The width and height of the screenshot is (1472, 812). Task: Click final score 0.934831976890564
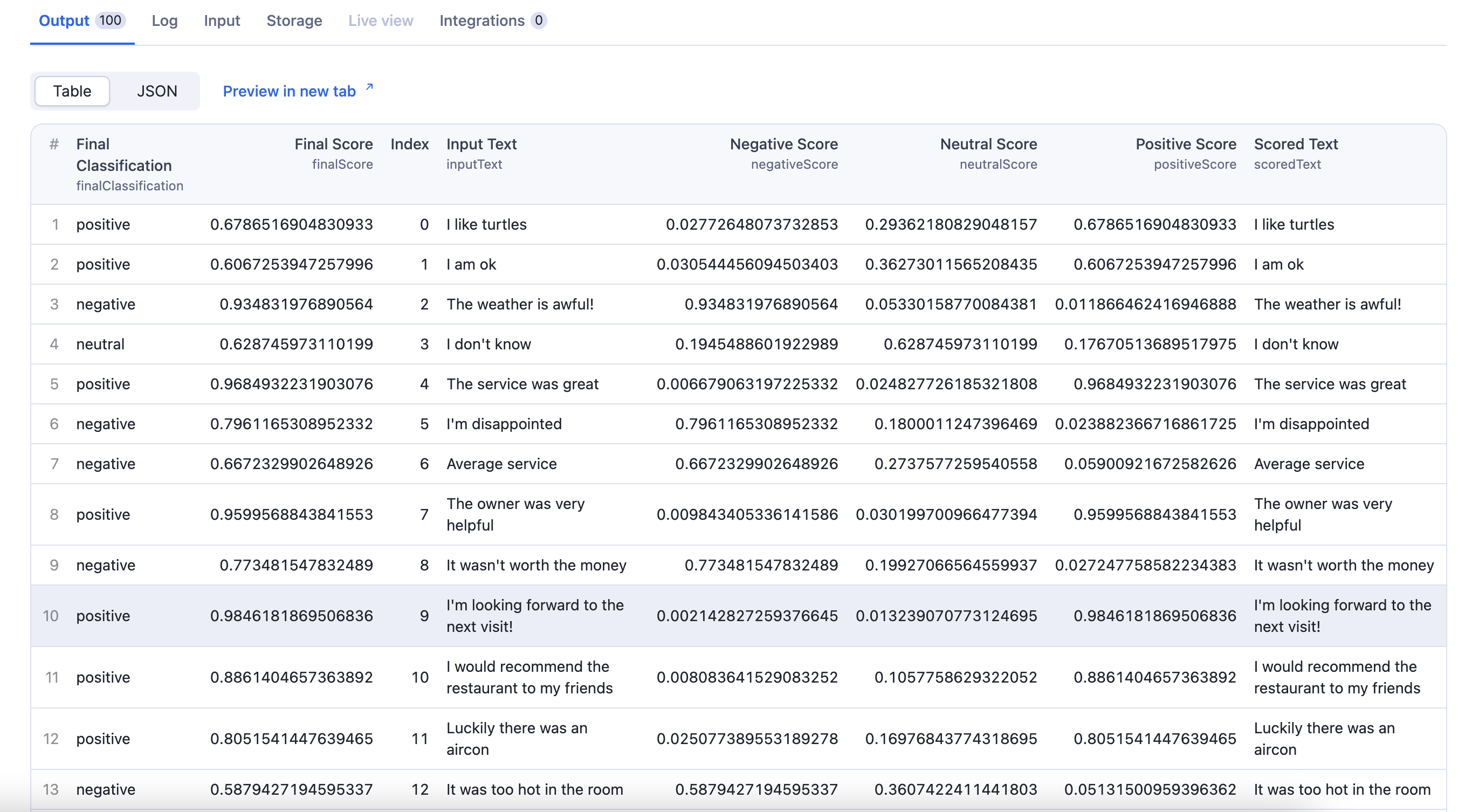click(296, 304)
